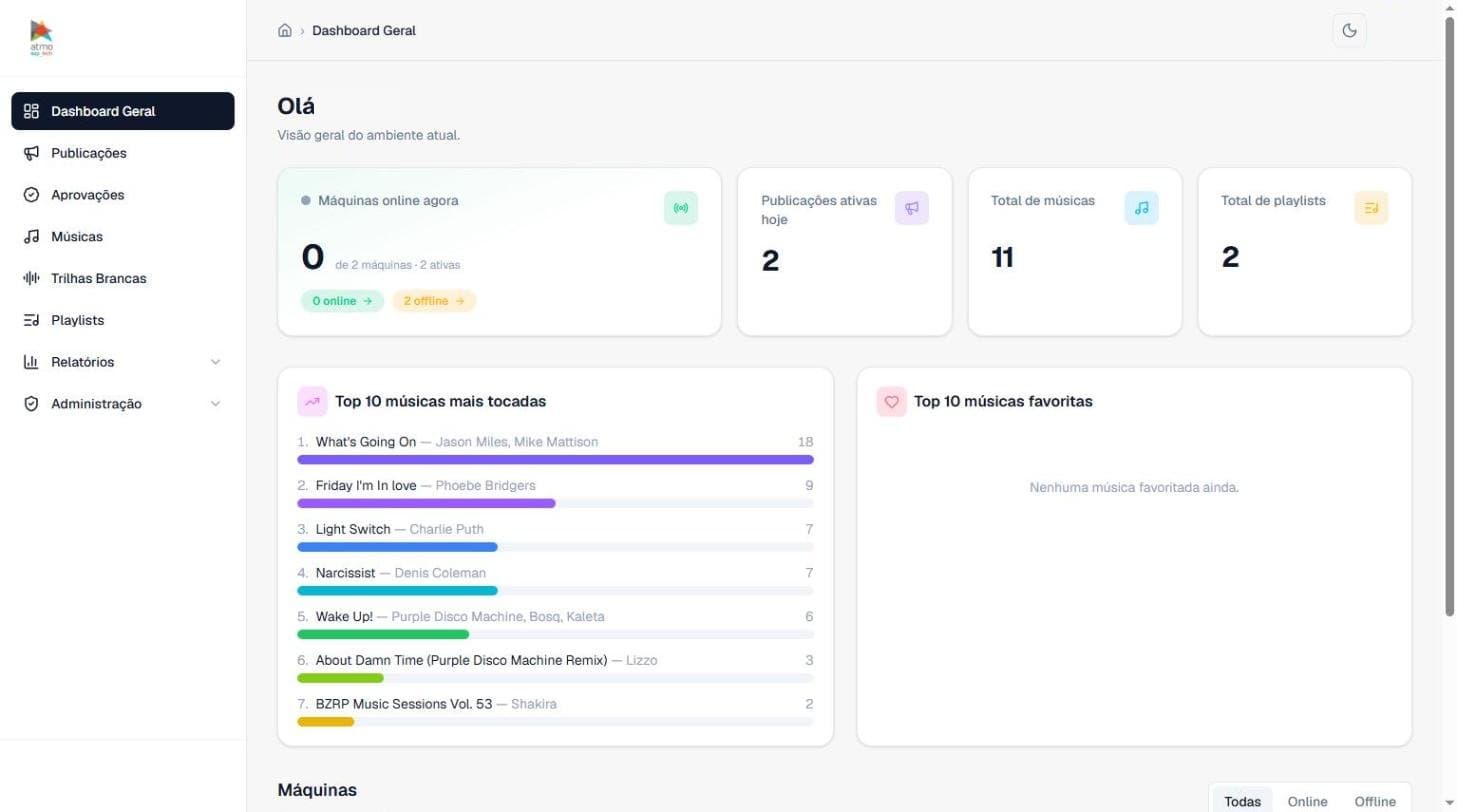The width and height of the screenshot is (1457, 812).
Task: Expand Administração chevron in sidebar
Action: pyautogui.click(x=215, y=404)
